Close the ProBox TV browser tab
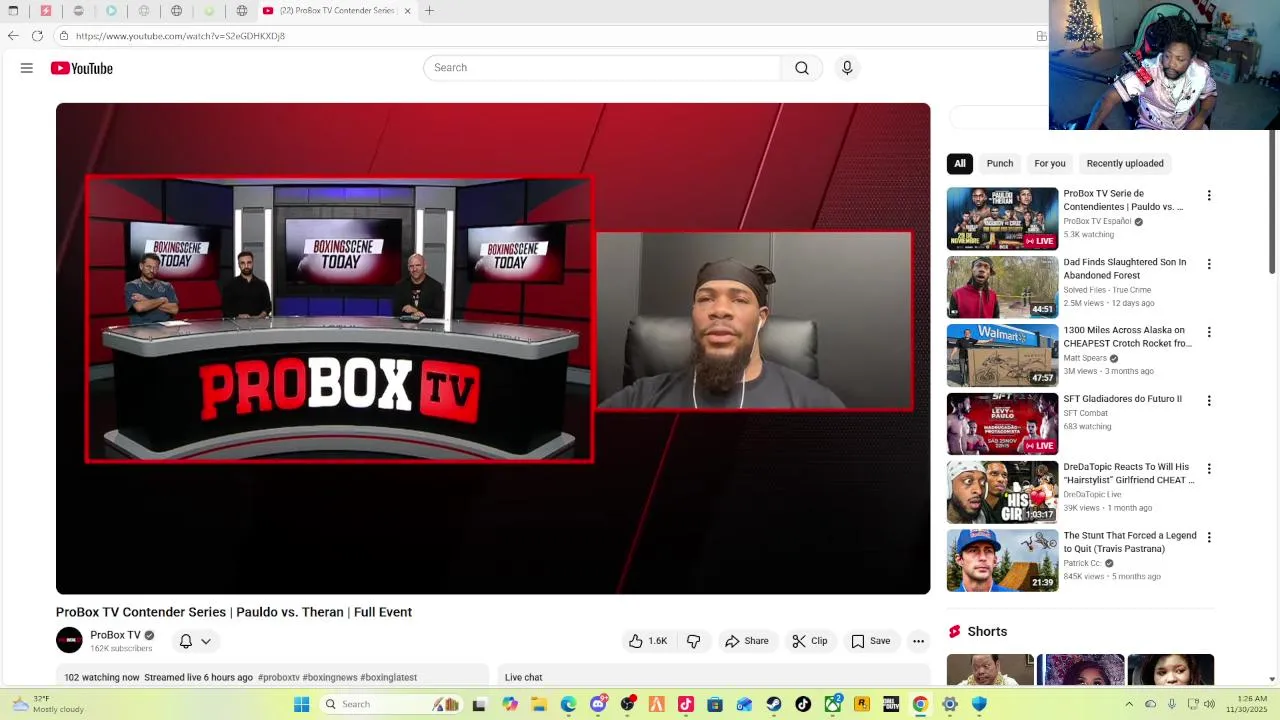Image resolution: width=1280 pixels, height=720 pixels. pyautogui.click(x=407, y=11)
